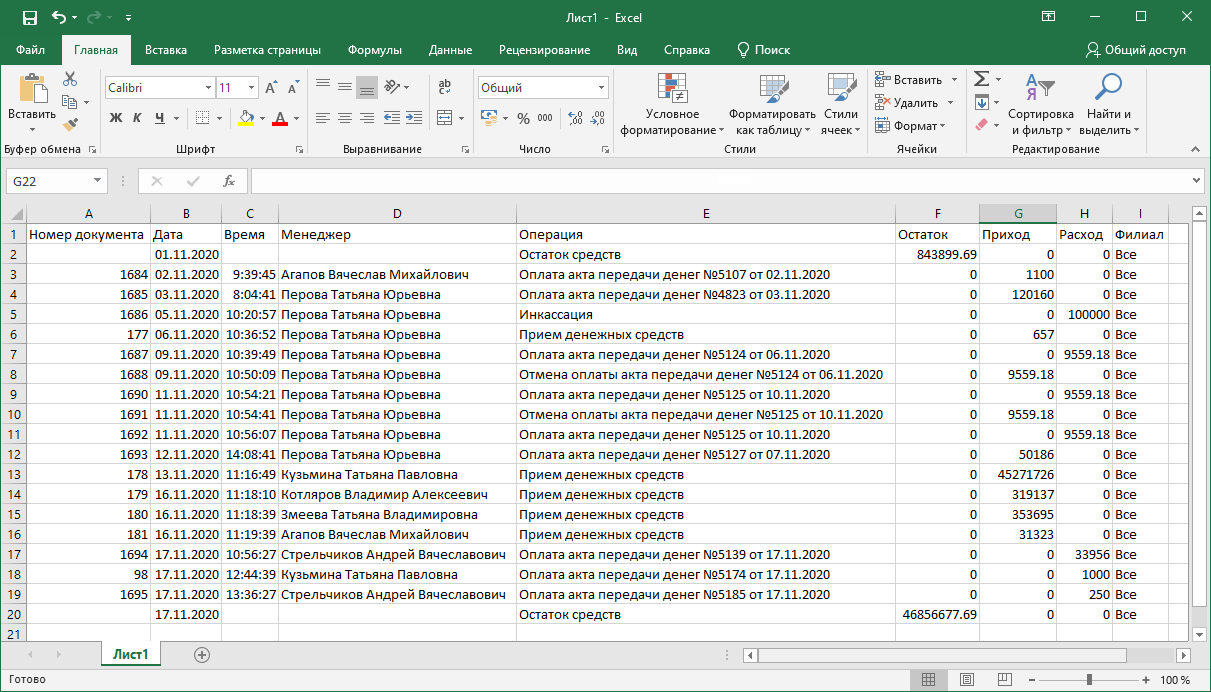Toggle bold formatting (Ж)
Viewport: 1211px width, 692px height.
click(x=115, y=118)
